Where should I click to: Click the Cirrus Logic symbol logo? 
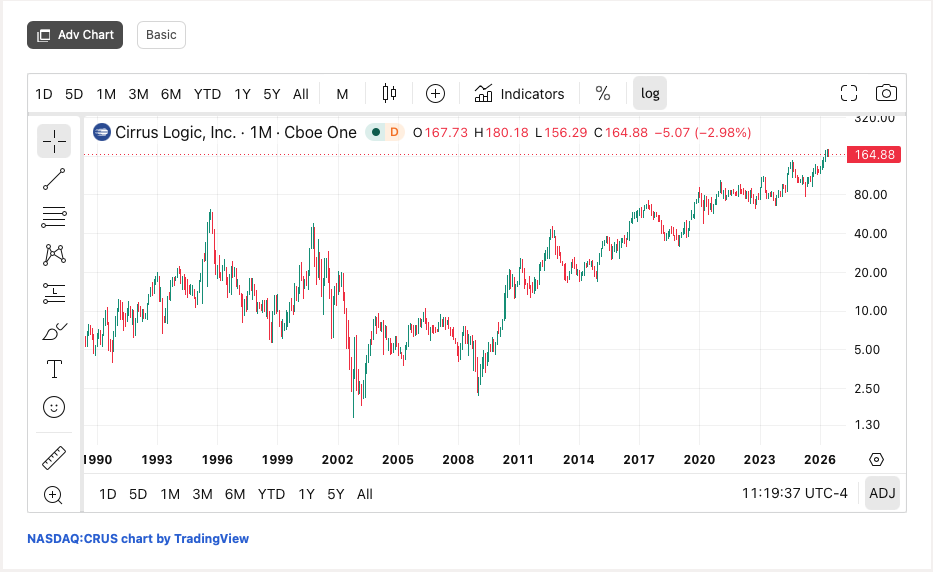102,132
